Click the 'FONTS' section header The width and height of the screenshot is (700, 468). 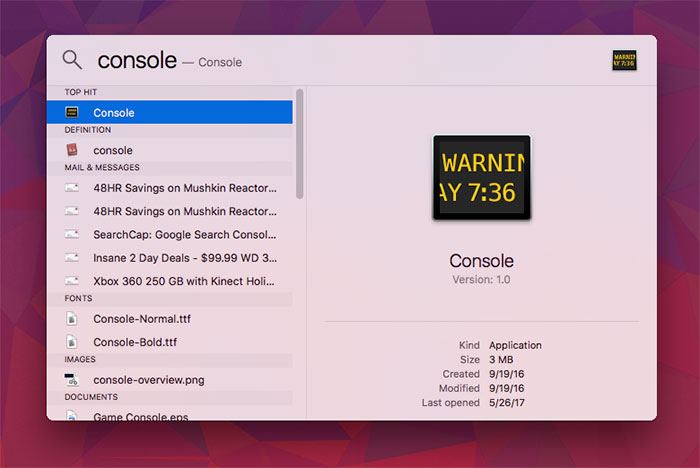click(x=78, y=298)
